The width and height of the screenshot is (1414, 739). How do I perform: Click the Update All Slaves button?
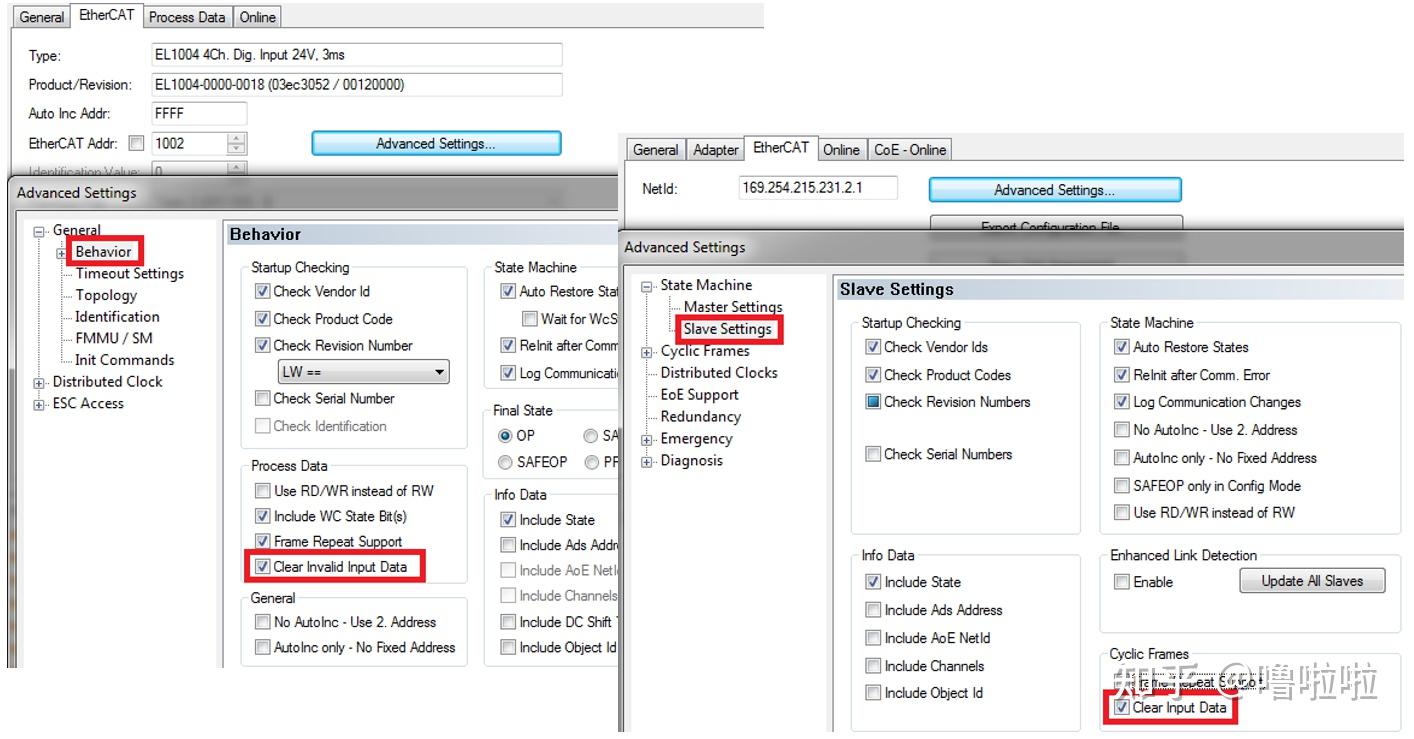click(1311, 581)
